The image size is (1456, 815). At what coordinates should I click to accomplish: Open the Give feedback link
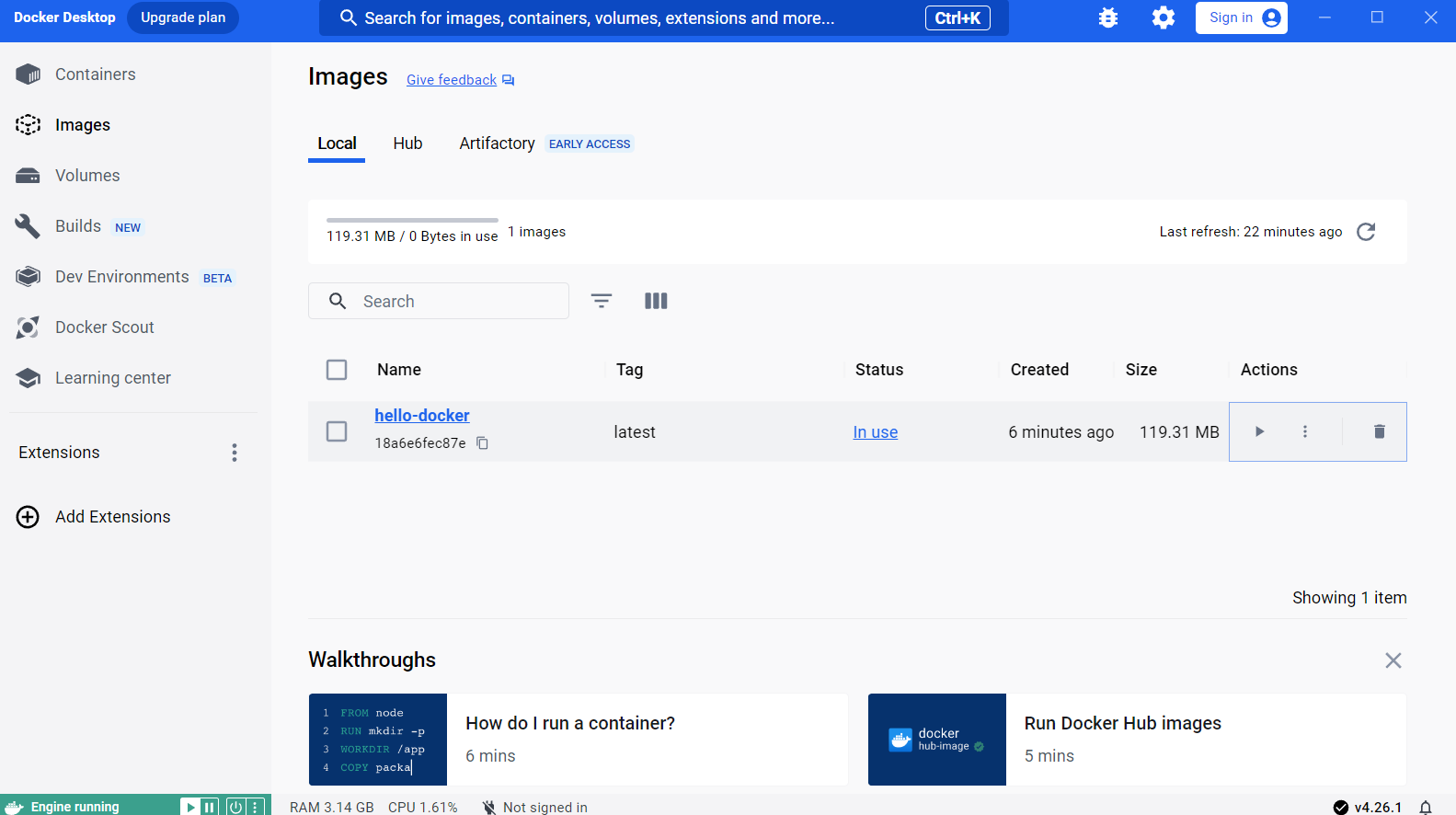pyautogui.click(x=461, y=80)
